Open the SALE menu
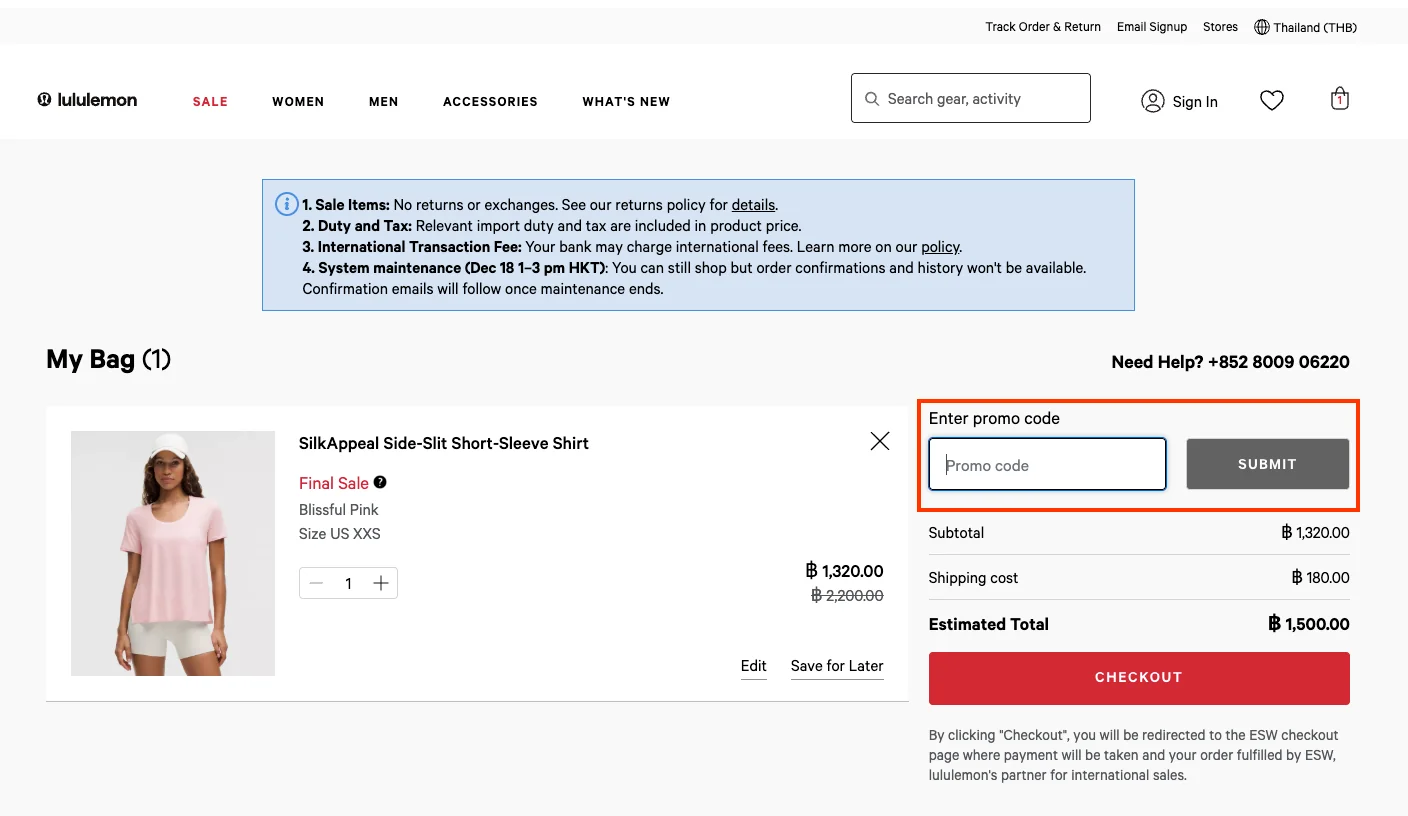This screenshot has width=1408, height=816. 210,101
